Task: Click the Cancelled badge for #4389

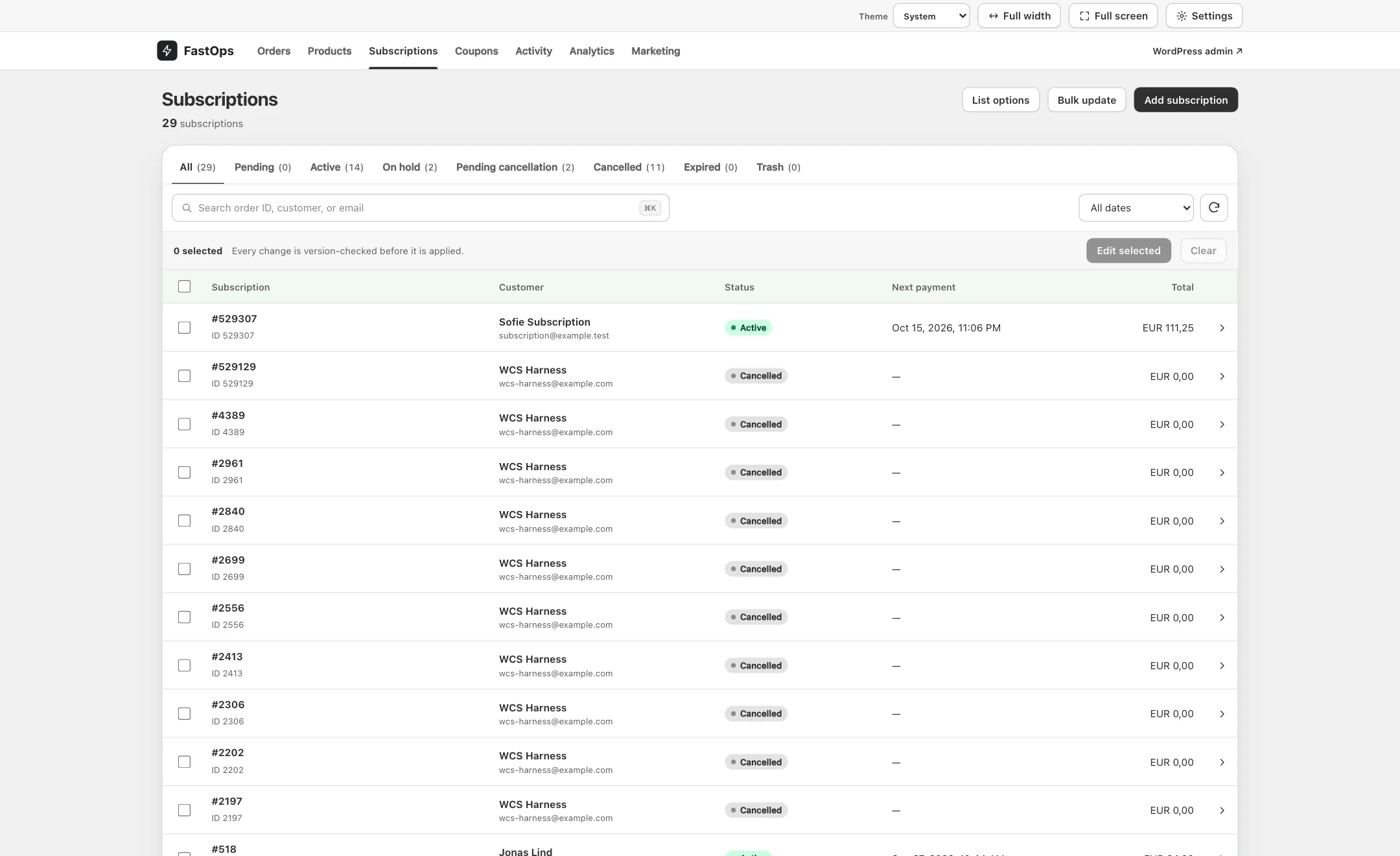Action: tap(756, 424)
